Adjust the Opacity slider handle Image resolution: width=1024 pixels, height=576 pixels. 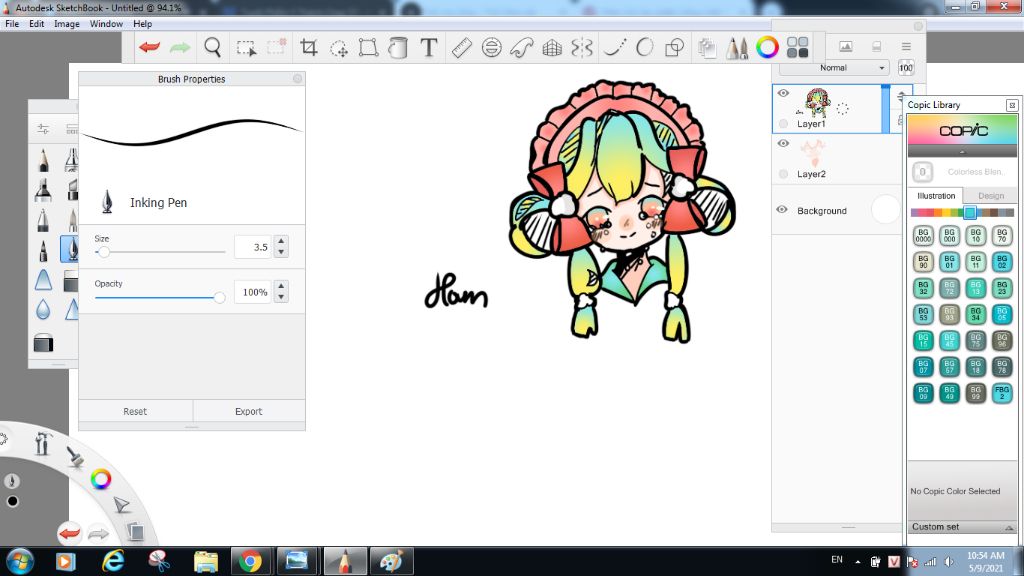pyautogui.click(x=219, y=297)
